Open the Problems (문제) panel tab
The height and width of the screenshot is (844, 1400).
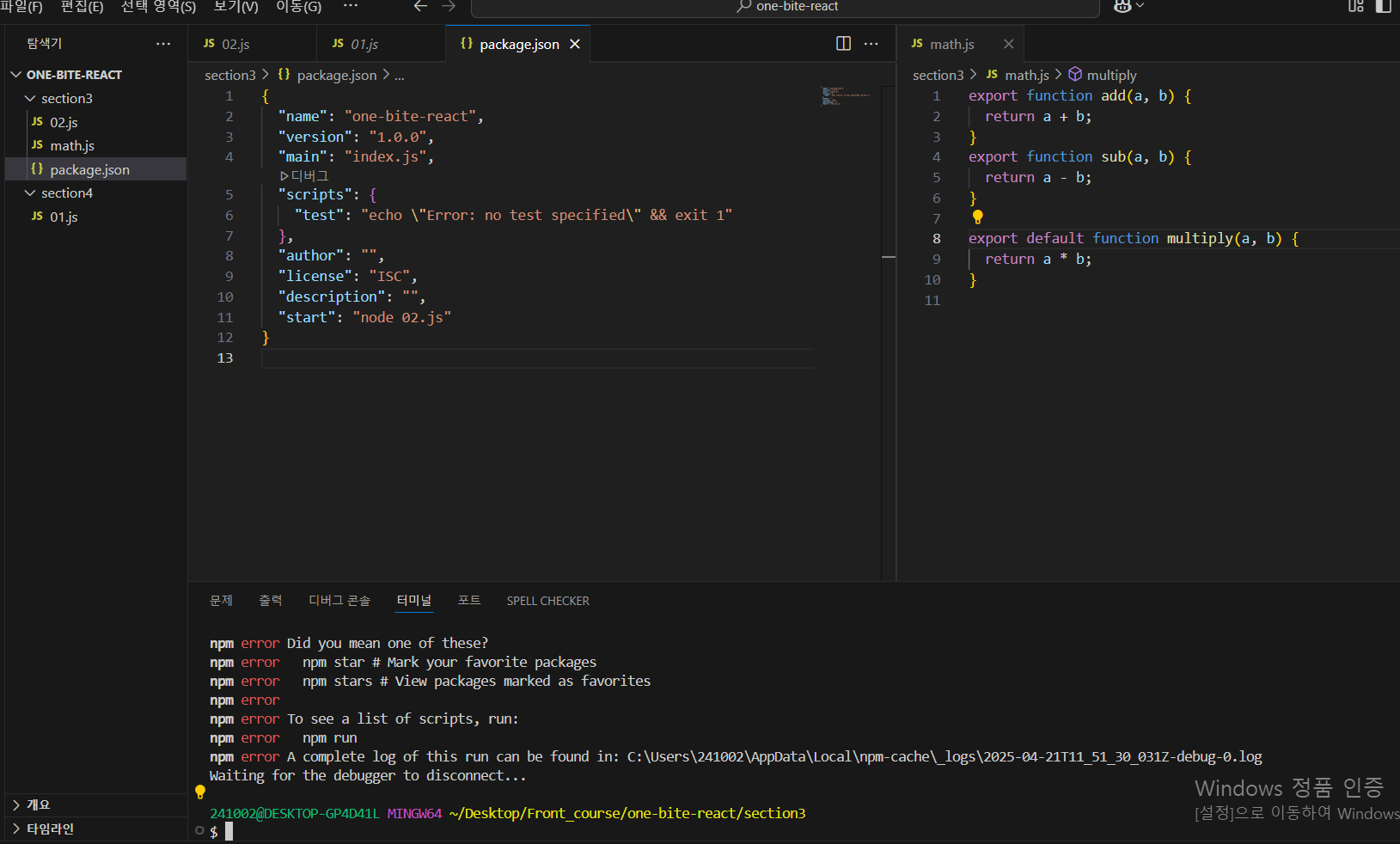pos(221,601)
